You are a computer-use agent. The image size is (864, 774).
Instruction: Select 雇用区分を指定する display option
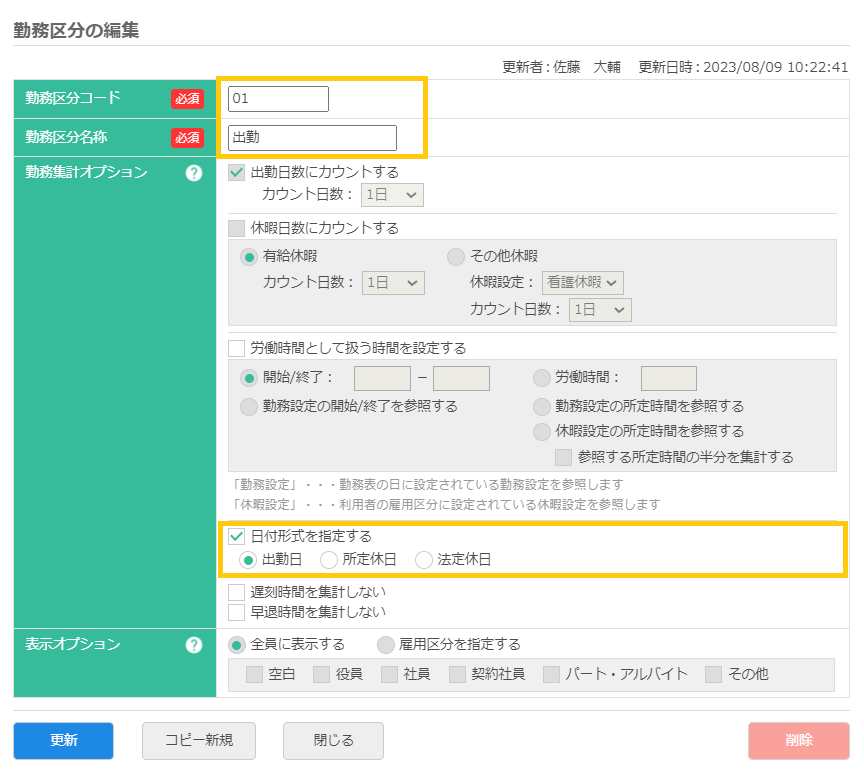click(x=386, y=646)
